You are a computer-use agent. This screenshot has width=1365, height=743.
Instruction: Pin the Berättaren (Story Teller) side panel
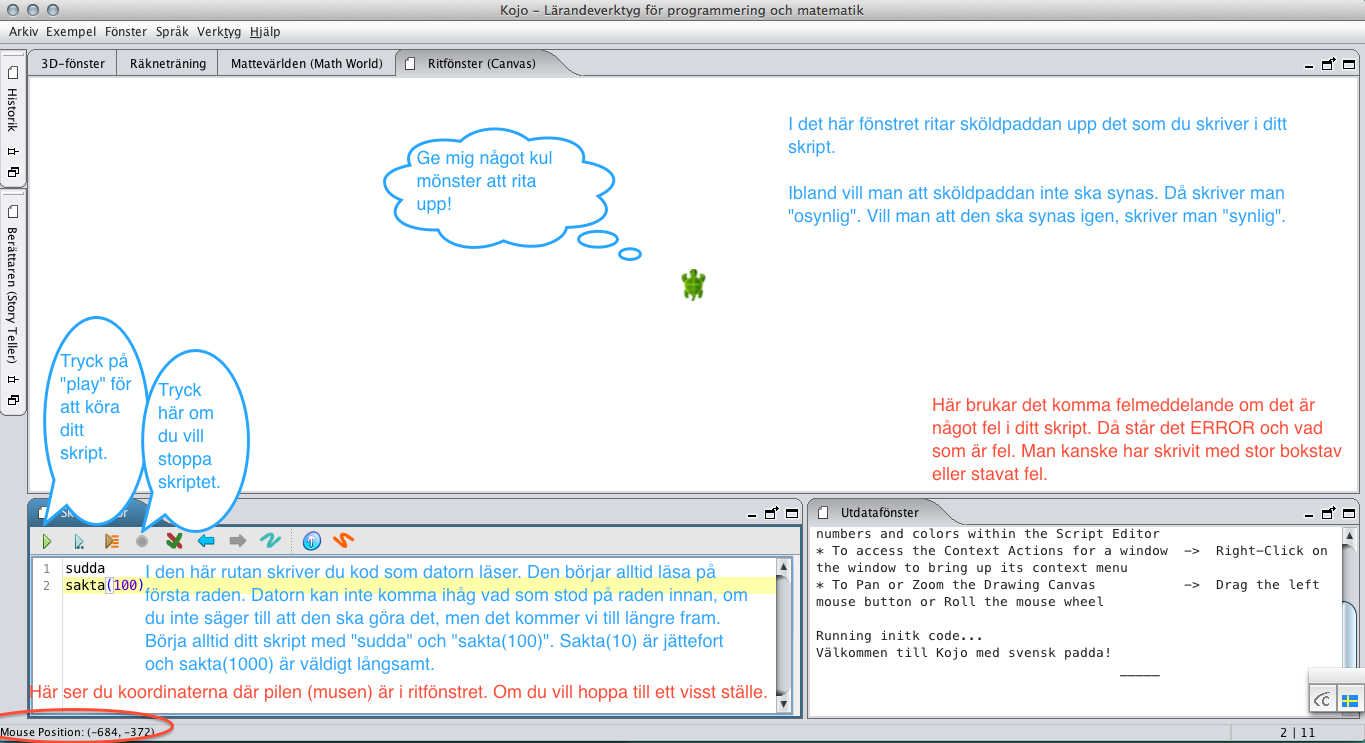[13, 380]
